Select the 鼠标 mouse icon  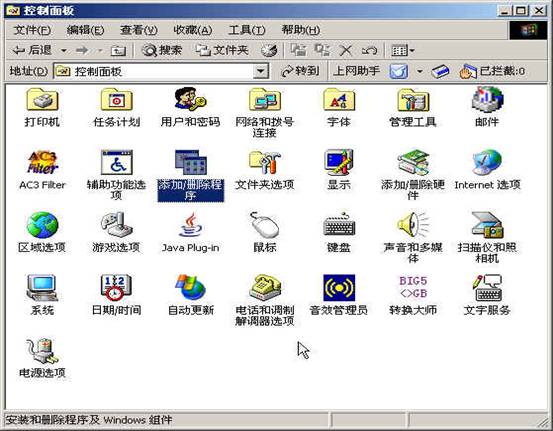(265, 225)
